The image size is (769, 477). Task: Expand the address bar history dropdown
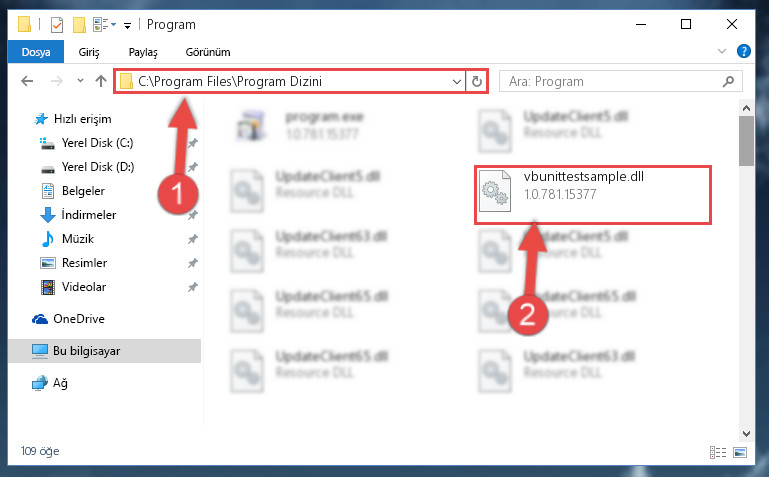pyautogui.click(x=457, y=81)
